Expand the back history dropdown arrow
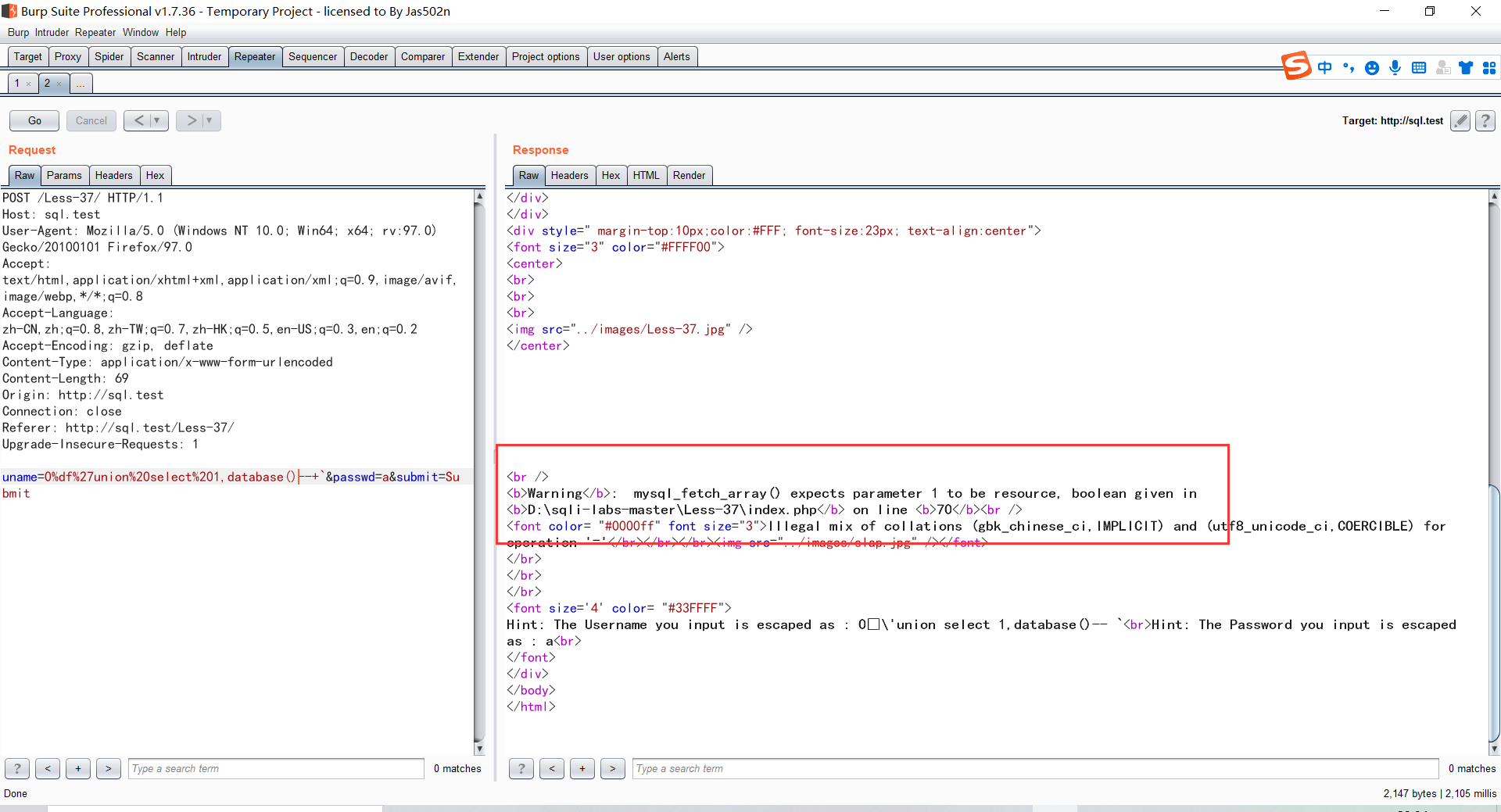Image resolution: width=1501 pixels, height=812 pixels. 157,120
